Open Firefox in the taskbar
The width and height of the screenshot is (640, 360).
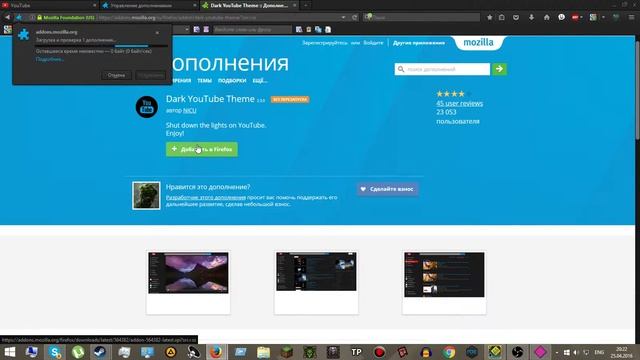click(216, 352)
